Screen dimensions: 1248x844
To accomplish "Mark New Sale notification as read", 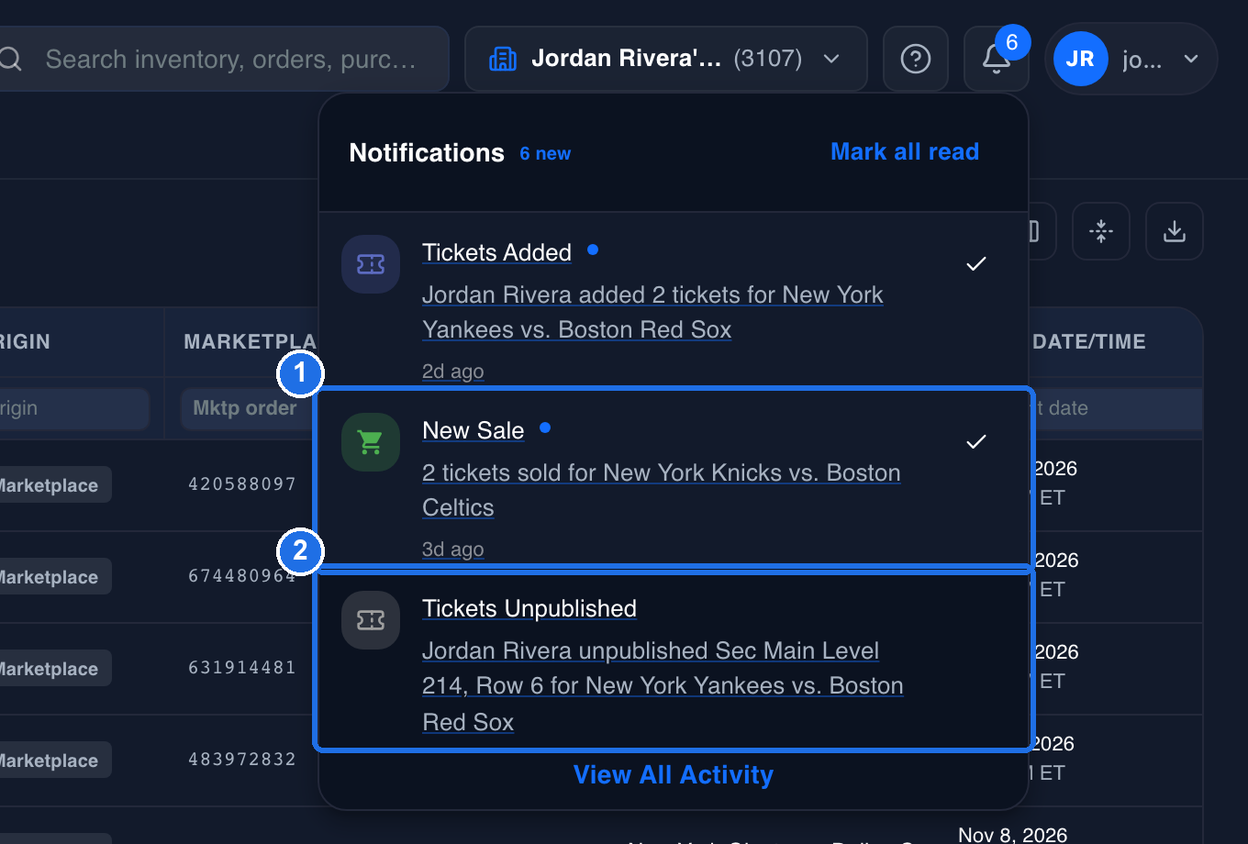I will [976, 441].
